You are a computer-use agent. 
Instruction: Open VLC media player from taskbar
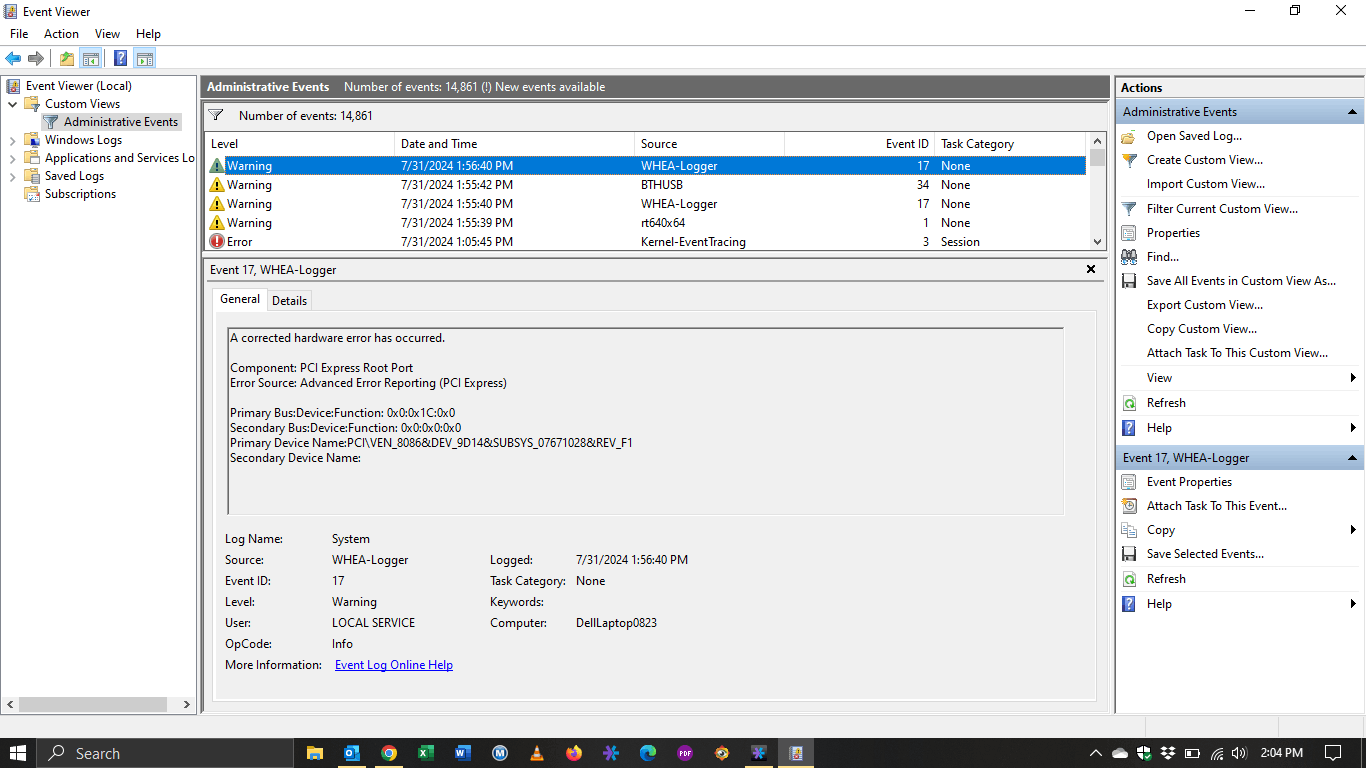(537, 753)
